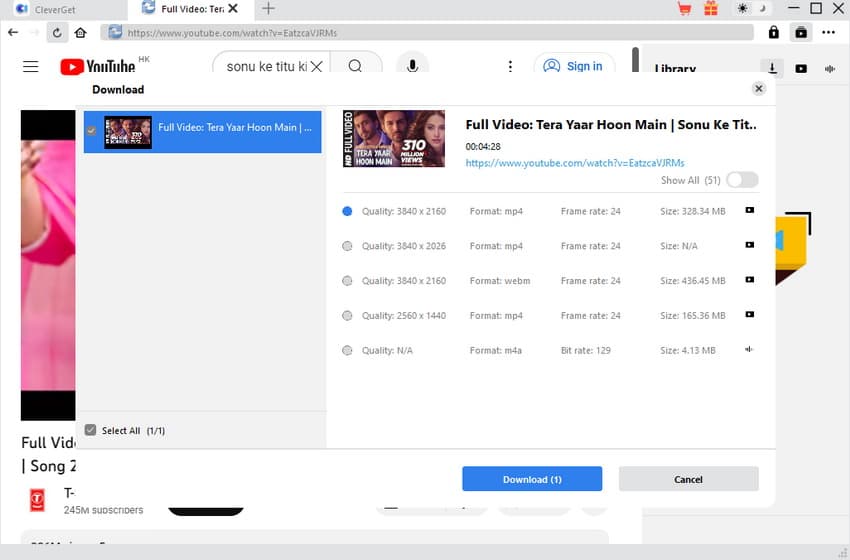Go to the home page icon
850x560 pixels.
coord(80,32)
